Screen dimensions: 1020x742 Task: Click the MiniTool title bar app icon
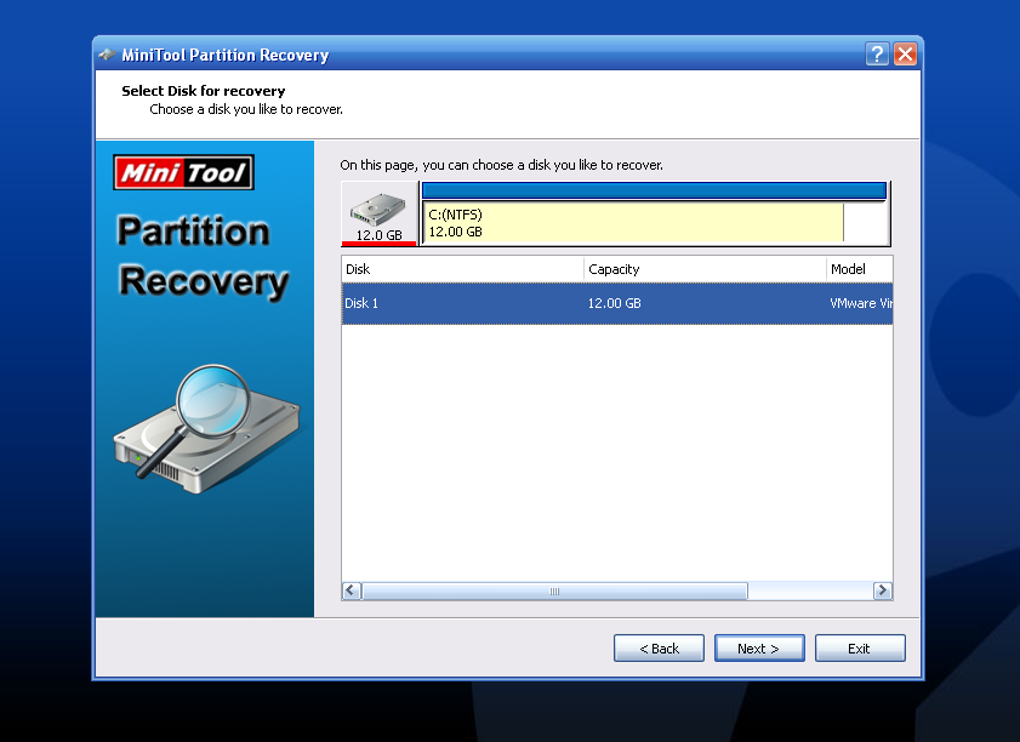tap(107, 55)
